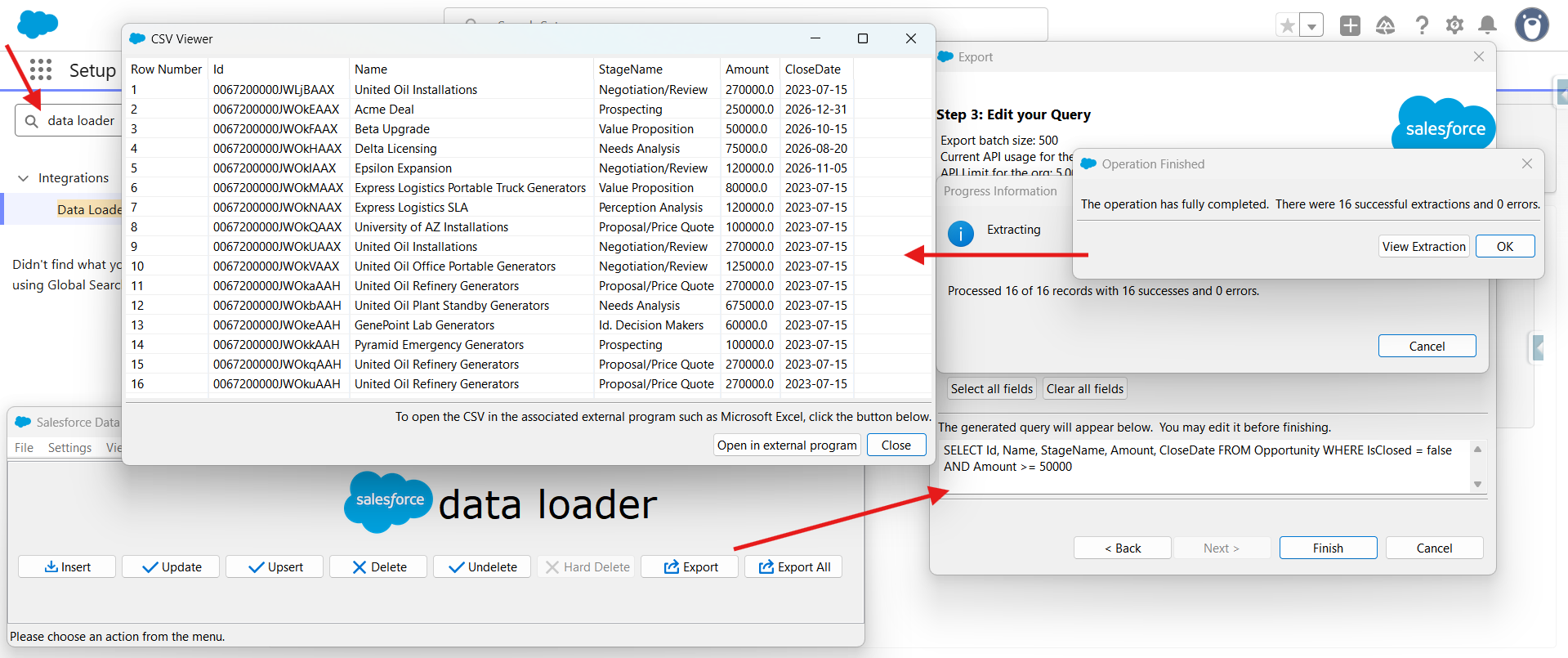Select the GenePoint Lab Generators cell
The height and width of the screenshot is (658, 1568).
coord(471,325)
